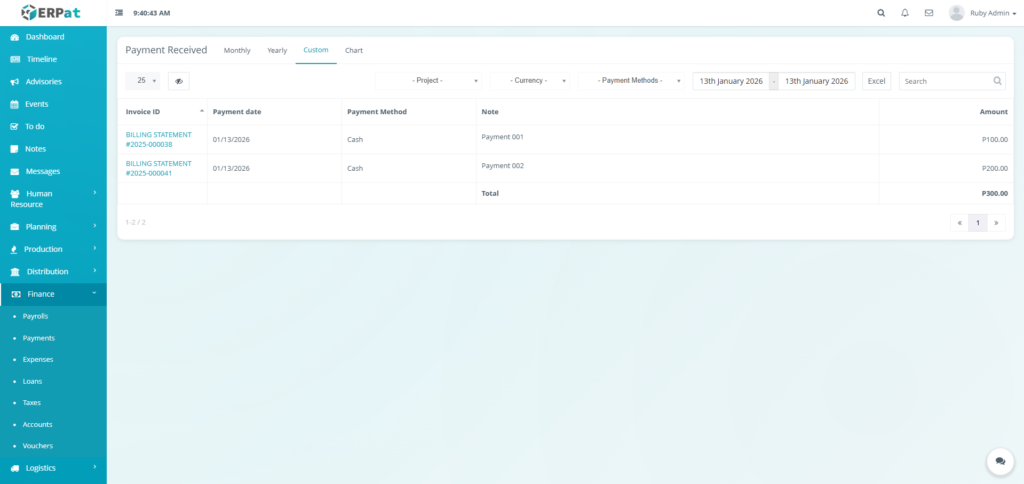
Task: Click the Excel export button
Action: (876, 81)
